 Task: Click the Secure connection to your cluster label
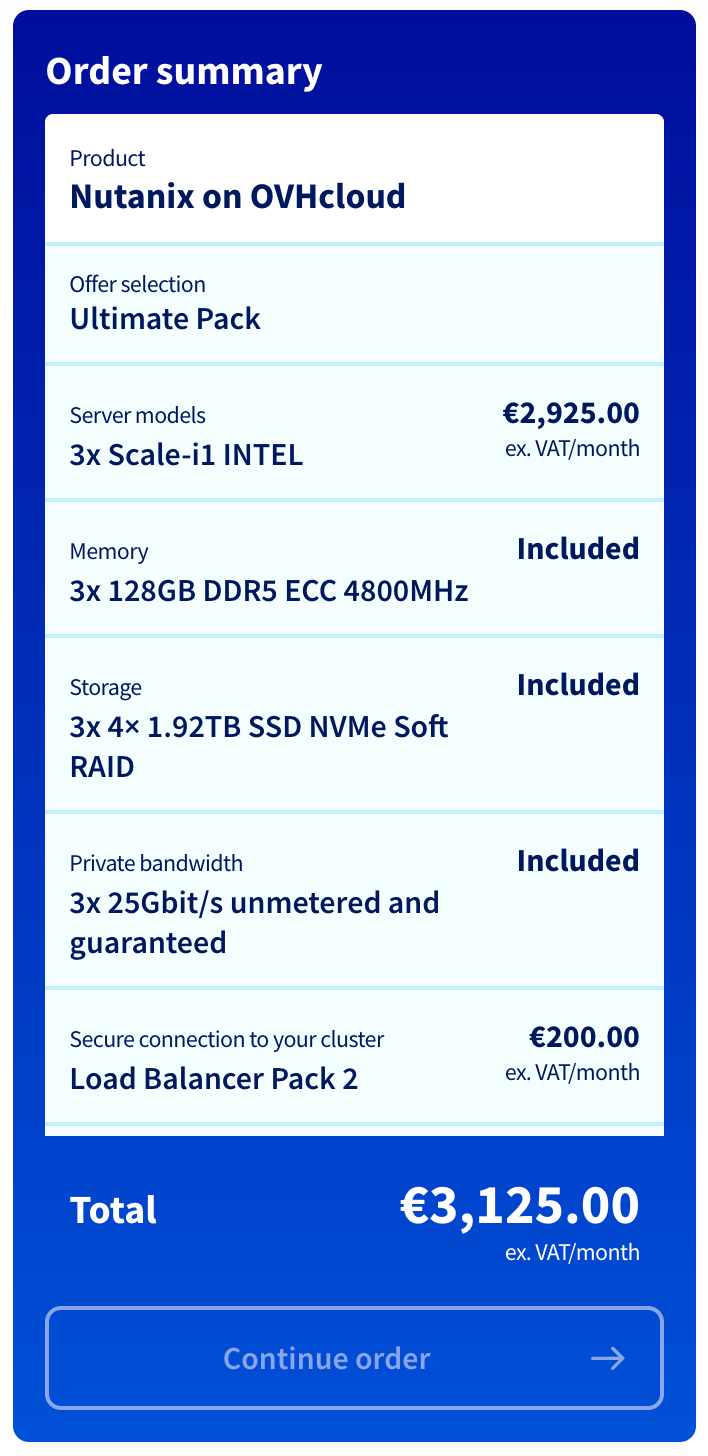coord(226,1039)
